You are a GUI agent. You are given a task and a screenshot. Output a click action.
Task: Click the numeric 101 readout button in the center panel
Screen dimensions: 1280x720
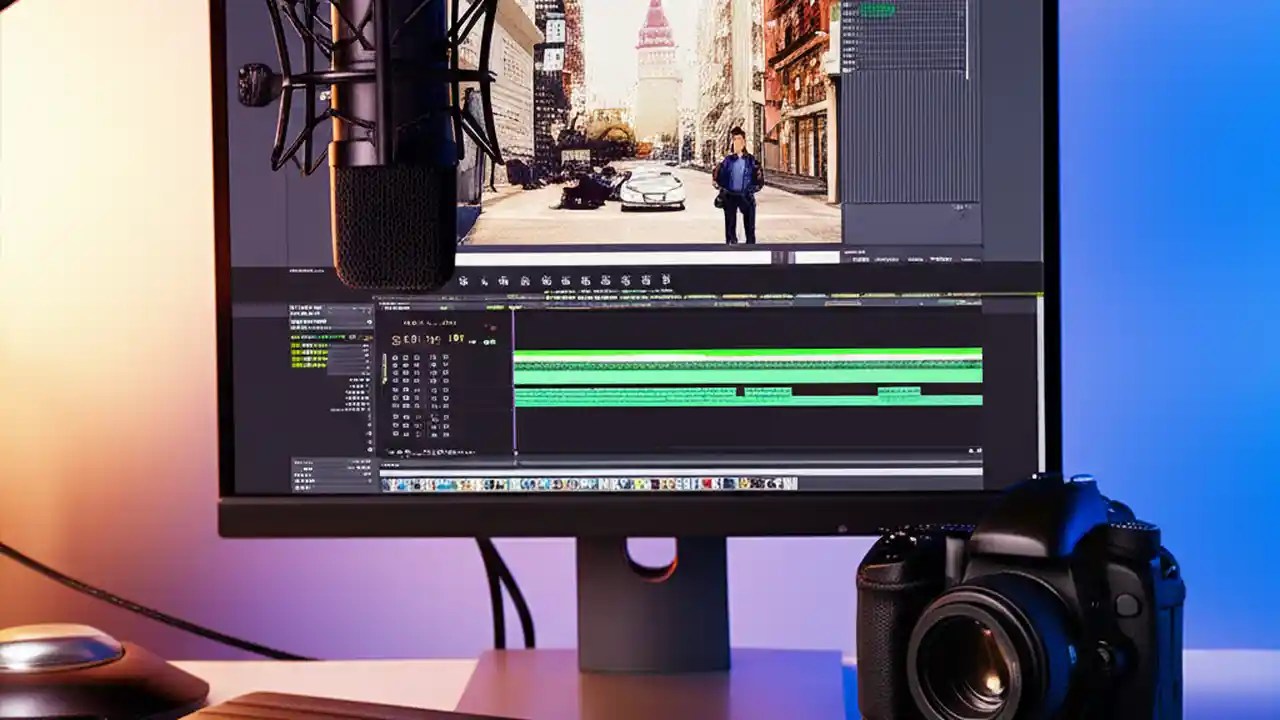456,339
